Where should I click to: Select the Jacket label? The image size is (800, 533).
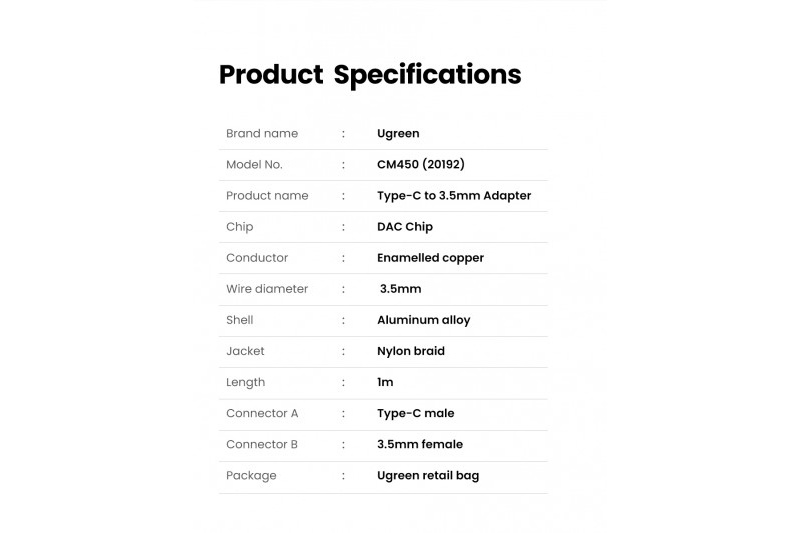[x=245, y=351]
